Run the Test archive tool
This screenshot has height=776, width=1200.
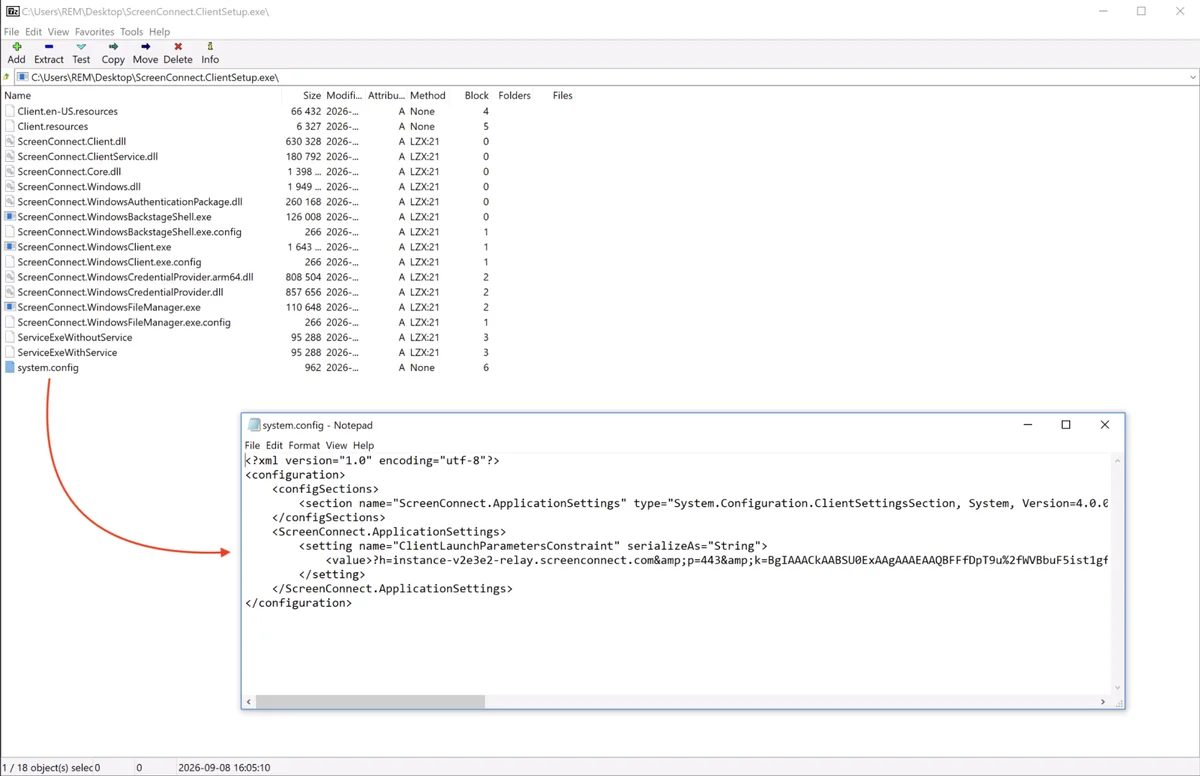pos(81,47)
